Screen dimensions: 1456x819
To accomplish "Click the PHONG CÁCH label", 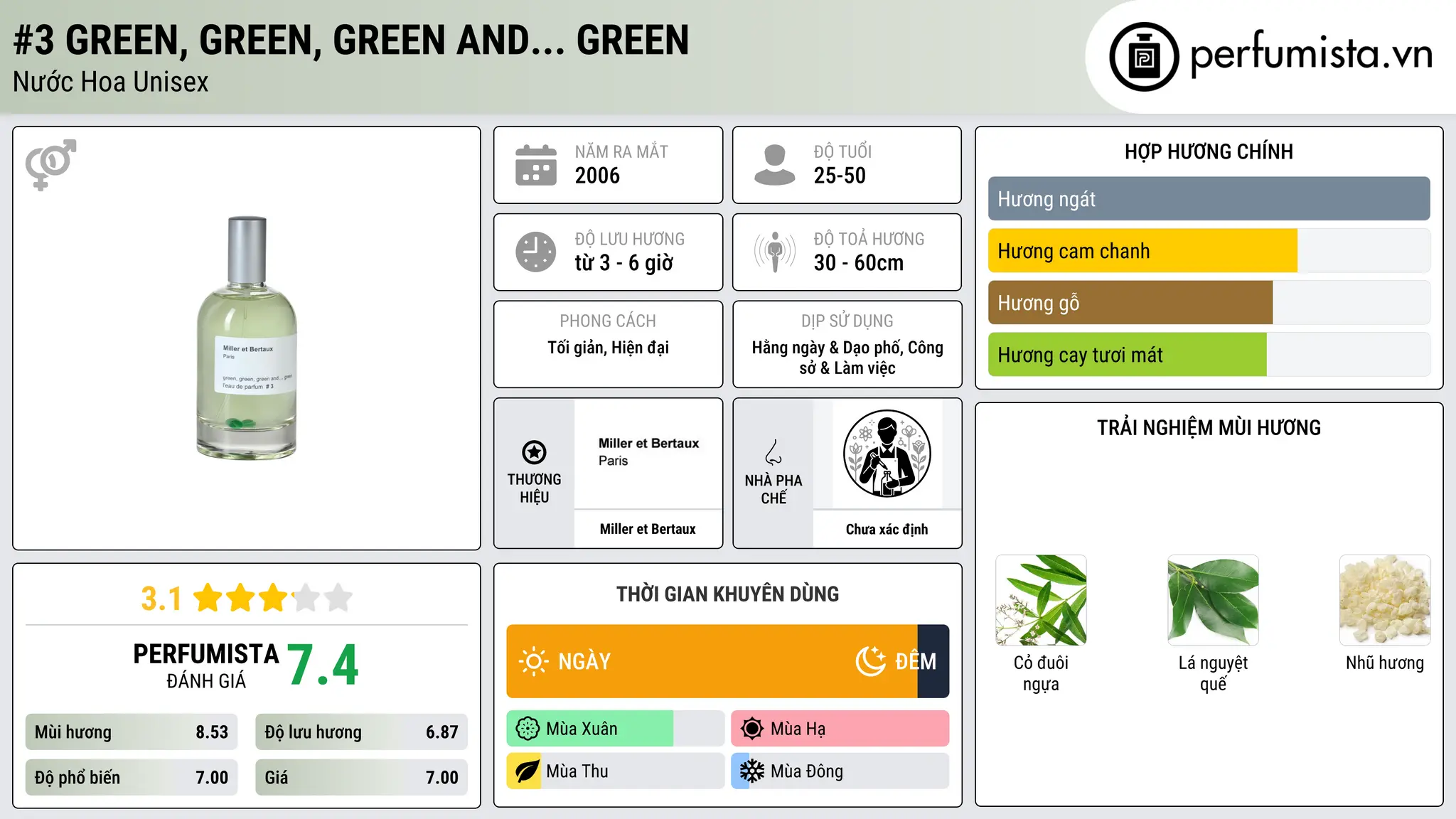I will click(608, 321).
